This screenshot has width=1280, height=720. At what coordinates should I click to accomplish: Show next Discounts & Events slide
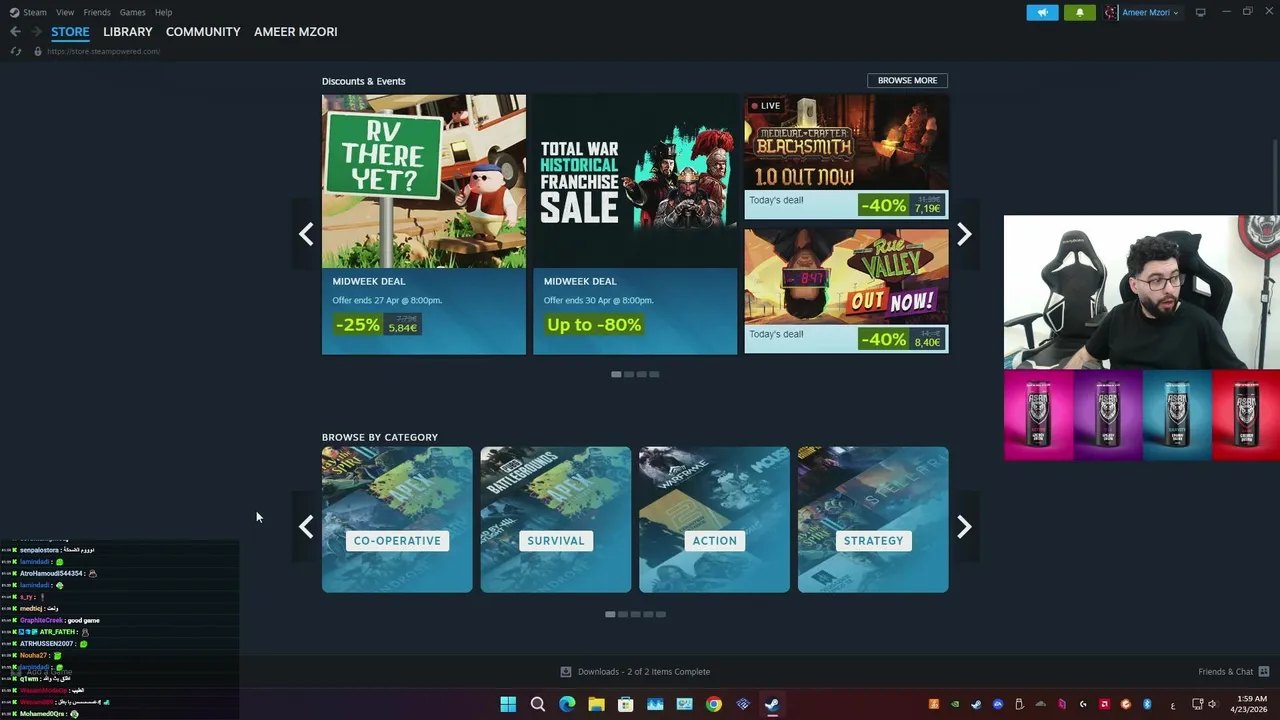tap(964, 234)
